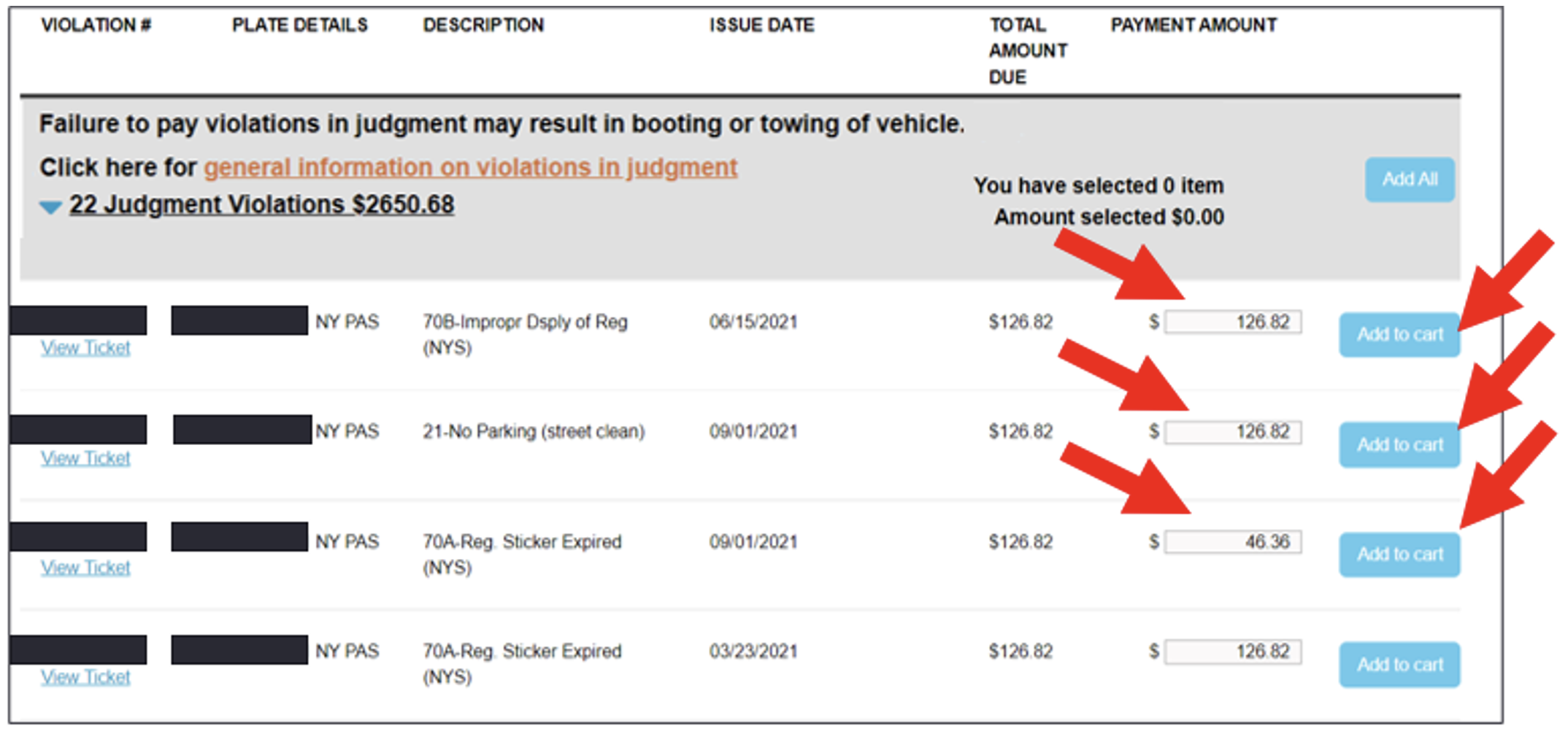
Task: Click the 22 Judgment Violations $2650.68 heading
Action: tap(261, 205)
